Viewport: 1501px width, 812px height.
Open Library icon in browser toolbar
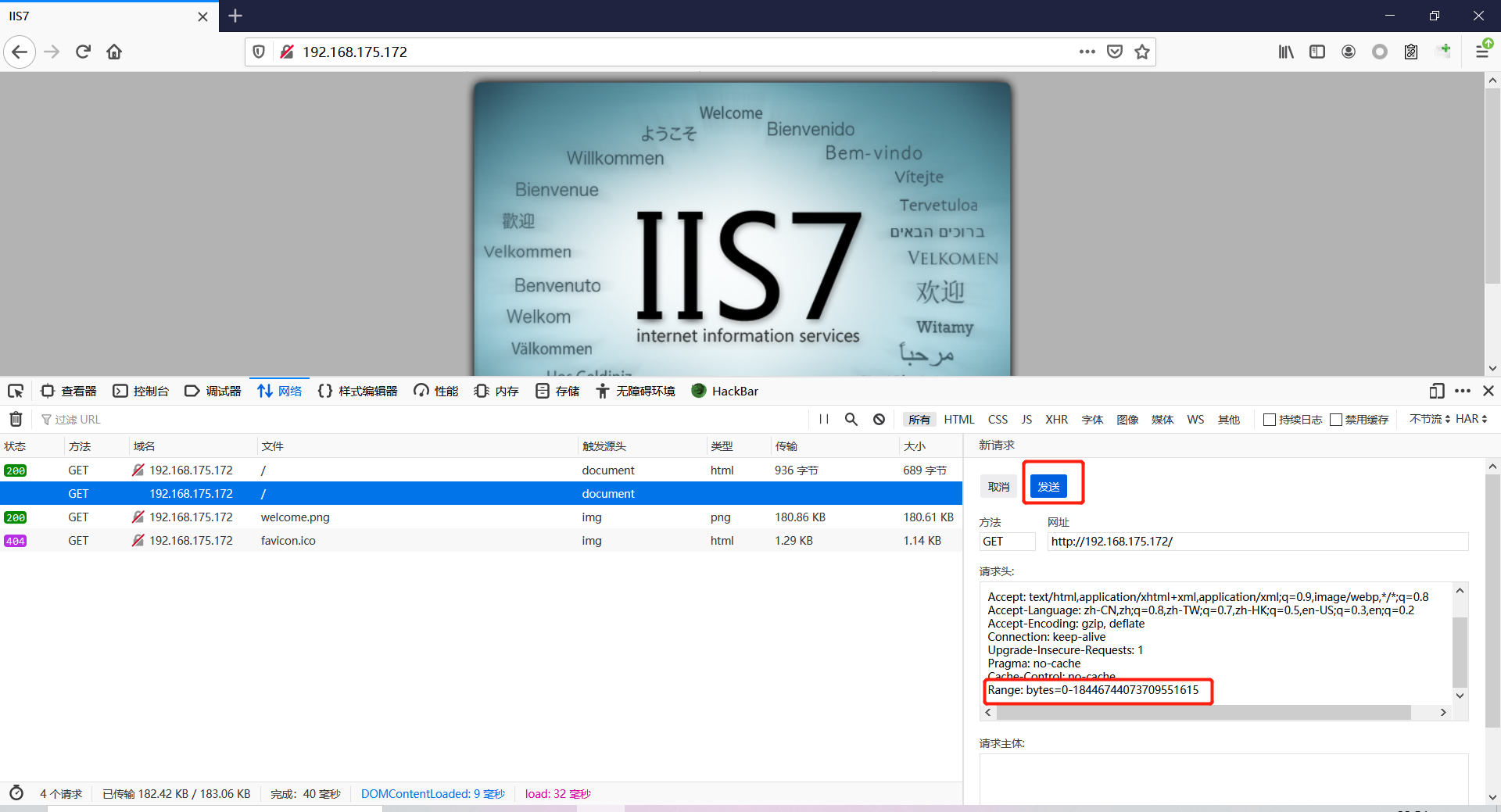click(x=1286, y=52)
